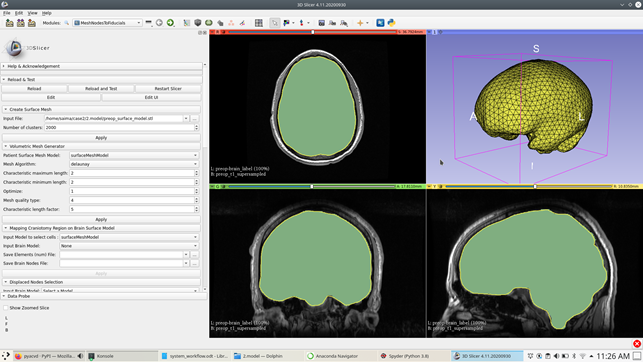Open the Markups module icon
643x362 pixels.
pyautogui.click(x=231, y=23)
